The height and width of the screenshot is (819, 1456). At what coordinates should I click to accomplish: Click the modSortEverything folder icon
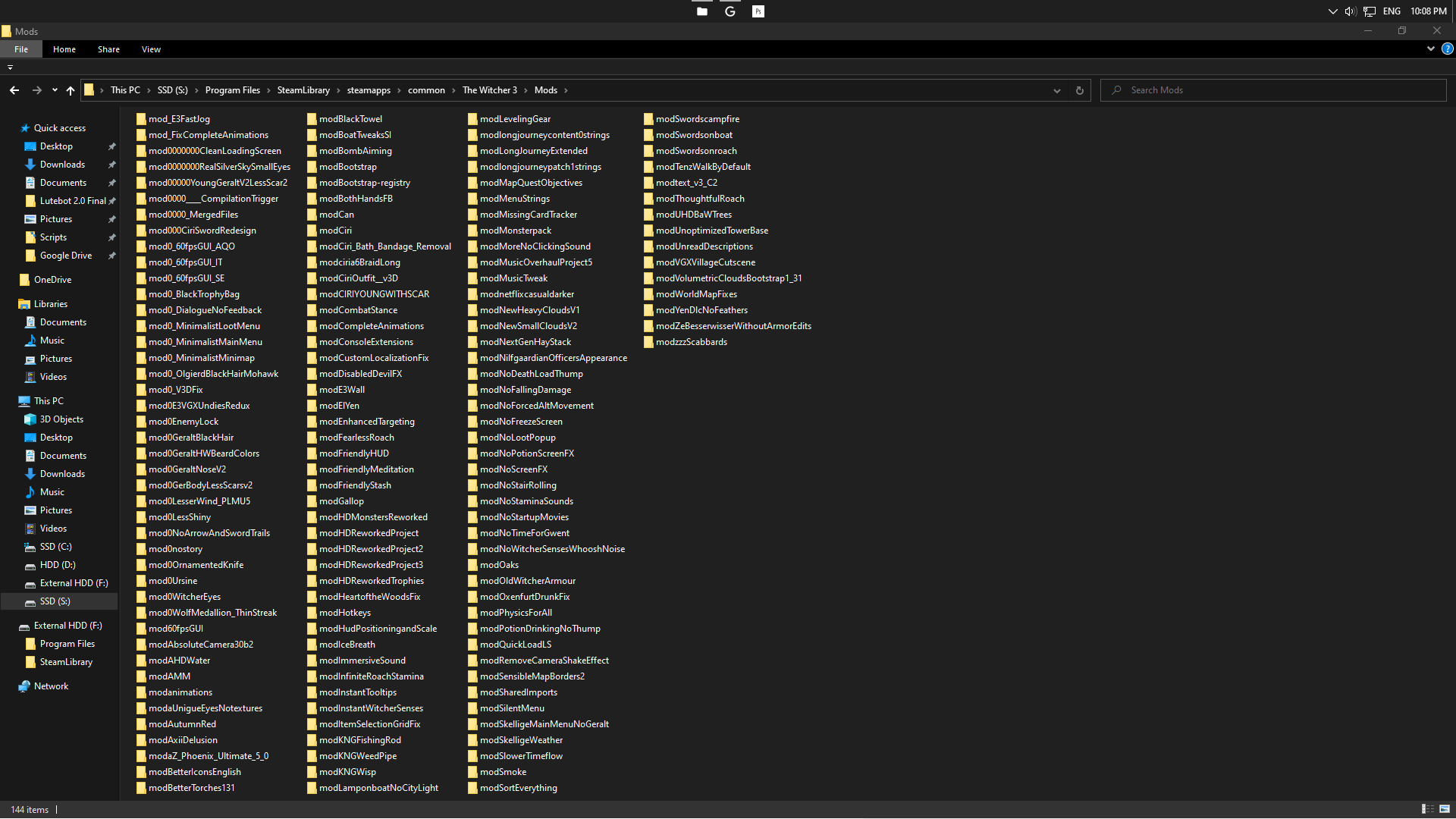tap(472, 788)
